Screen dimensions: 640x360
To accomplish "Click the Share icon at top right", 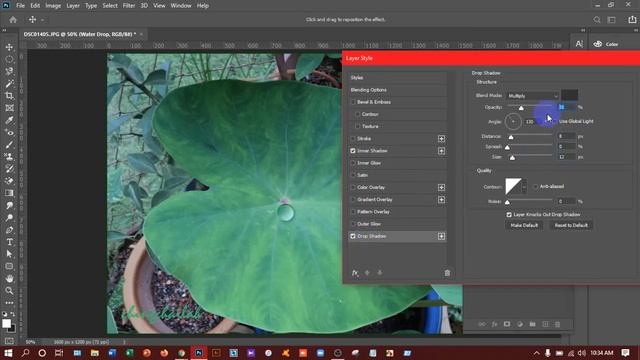I will tap(632, 20).
